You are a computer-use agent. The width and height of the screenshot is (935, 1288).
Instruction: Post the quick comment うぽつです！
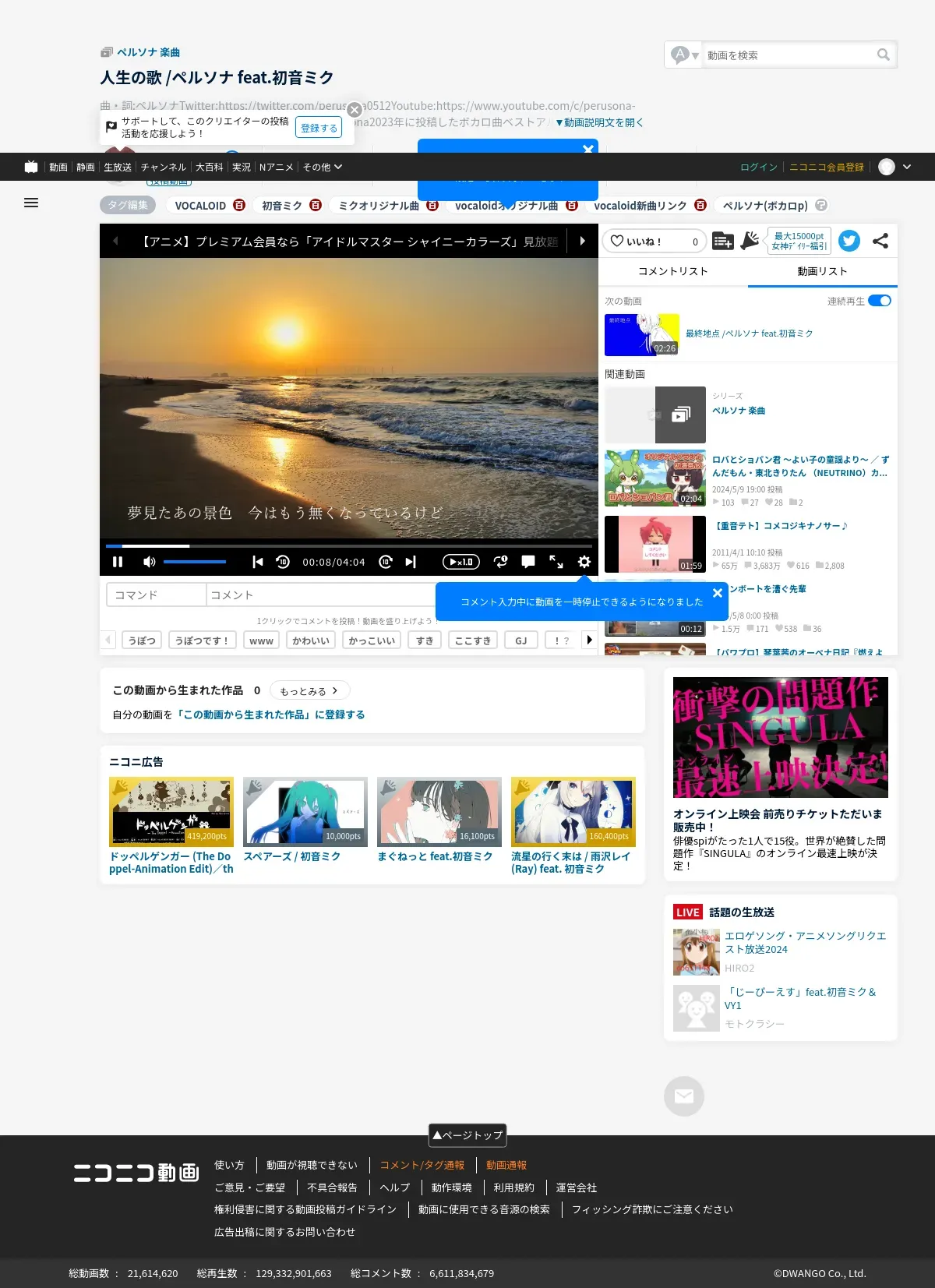pyautogui.click(x=203, y=640)
